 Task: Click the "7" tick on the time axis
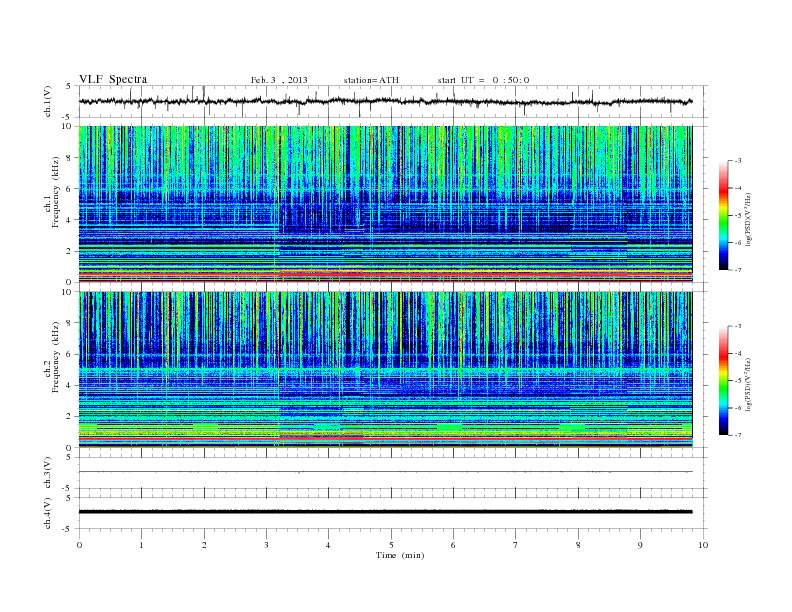coord(516,545)
